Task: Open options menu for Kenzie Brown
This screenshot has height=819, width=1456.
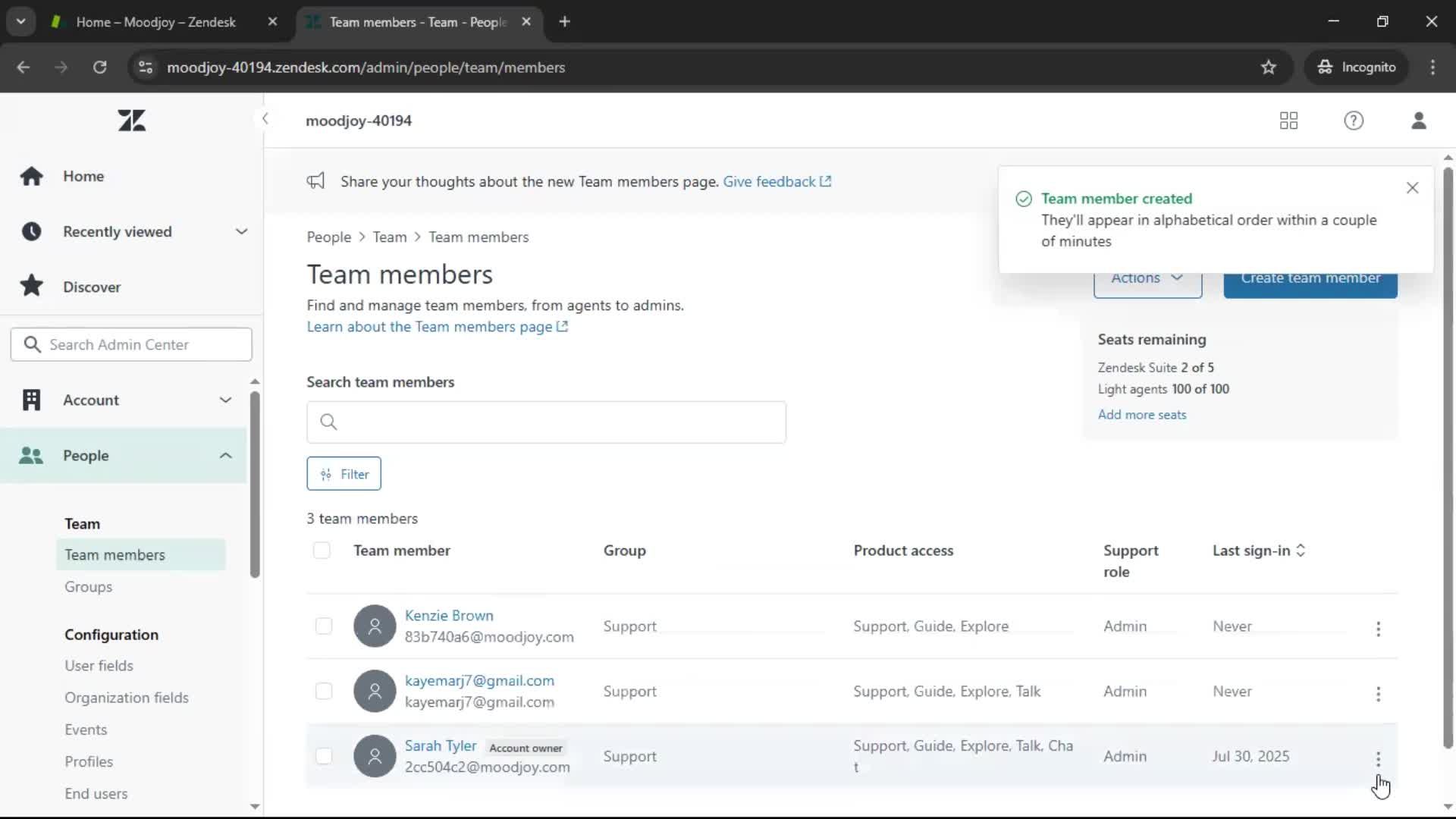Action: click(x=1378, y=629)
